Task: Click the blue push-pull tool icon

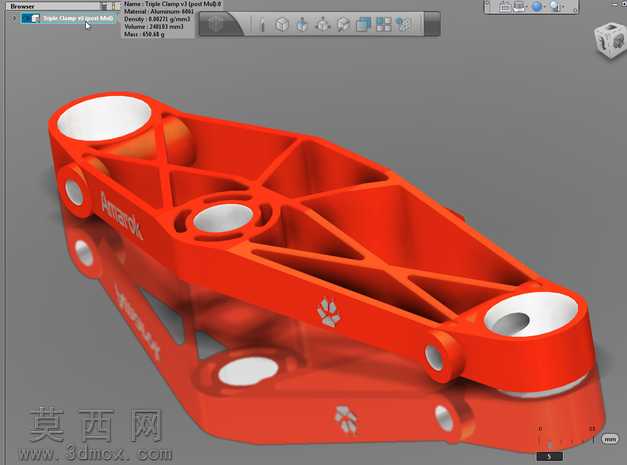Action: 302,25
